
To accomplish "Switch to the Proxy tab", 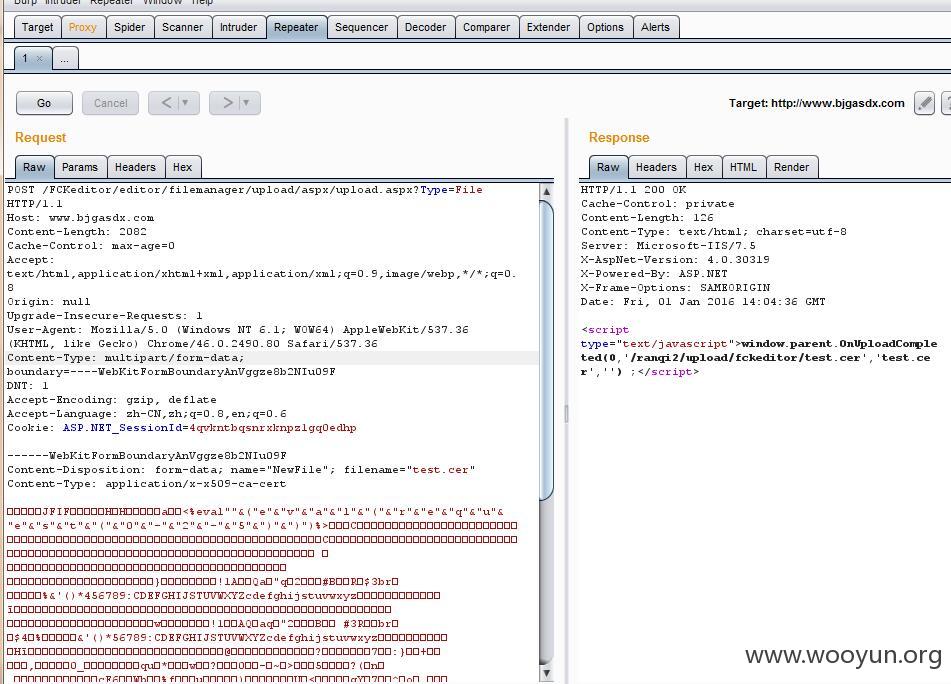I will tap(82, 27).
